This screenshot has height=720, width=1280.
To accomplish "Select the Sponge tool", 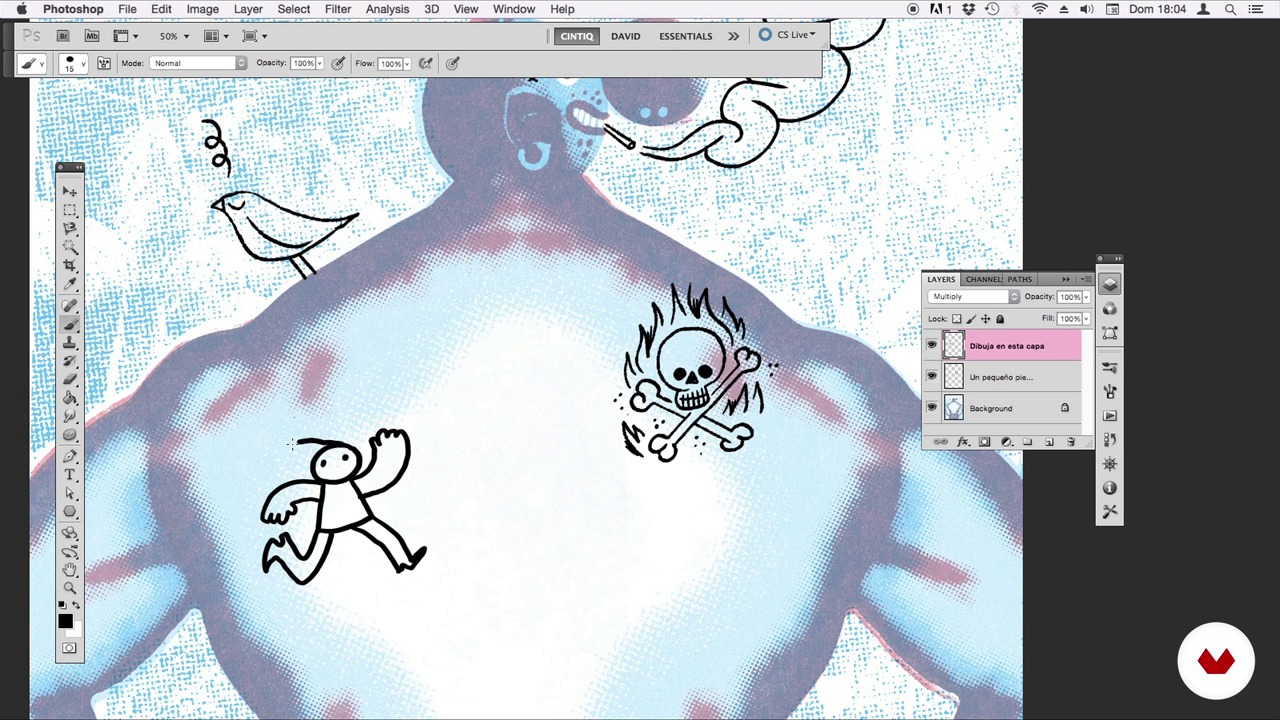I will pos(70,436).
